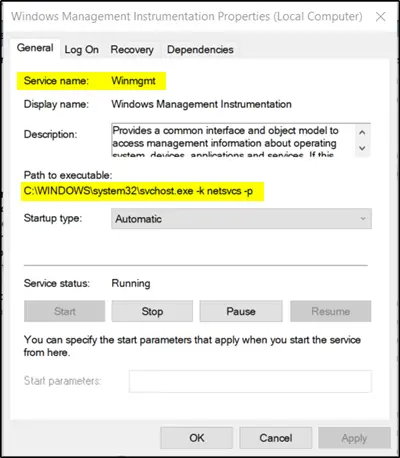Click the Startup type chevron arrow

click(363, 219)
